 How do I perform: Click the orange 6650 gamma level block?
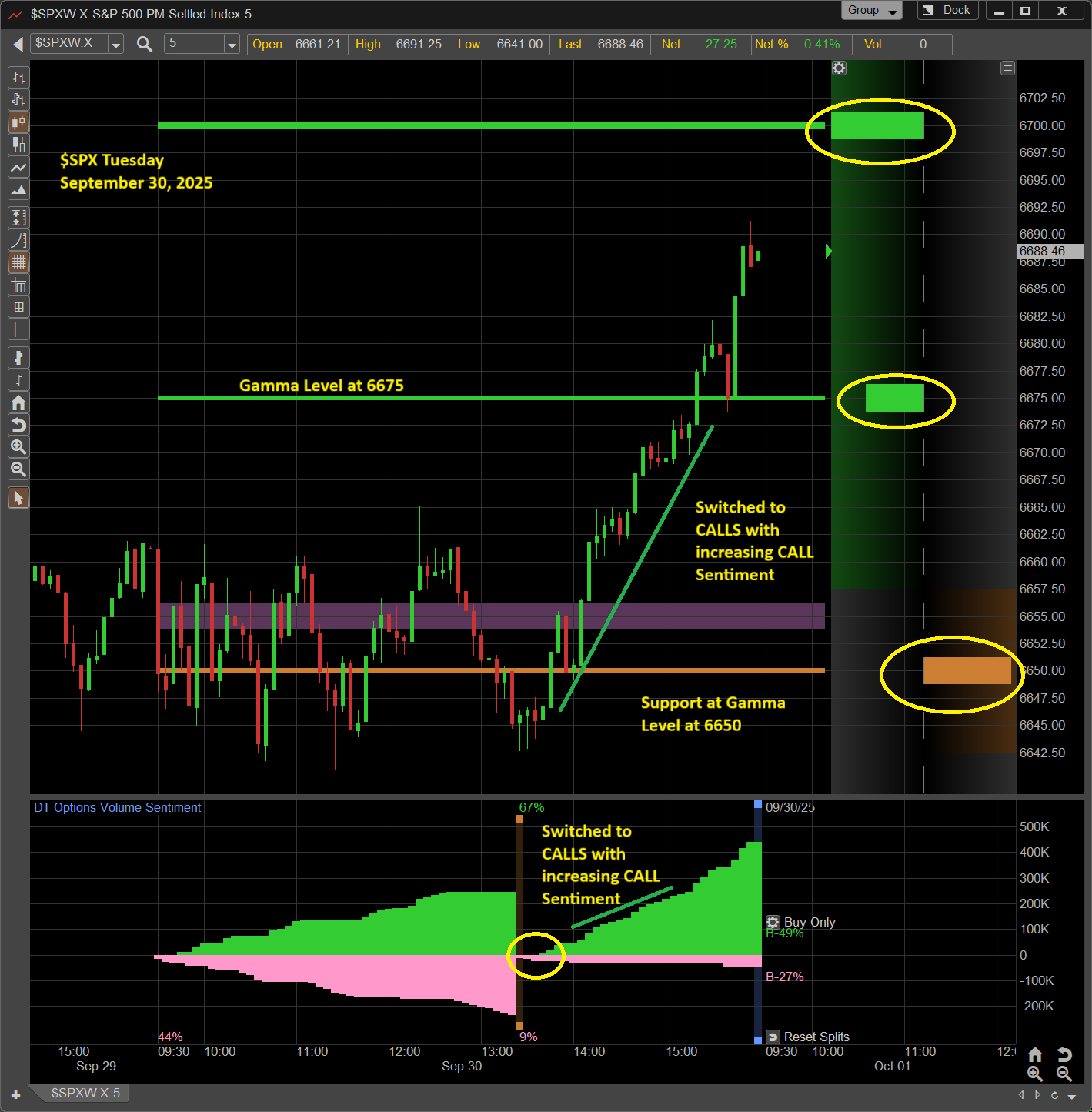click(x=967, y=670)
